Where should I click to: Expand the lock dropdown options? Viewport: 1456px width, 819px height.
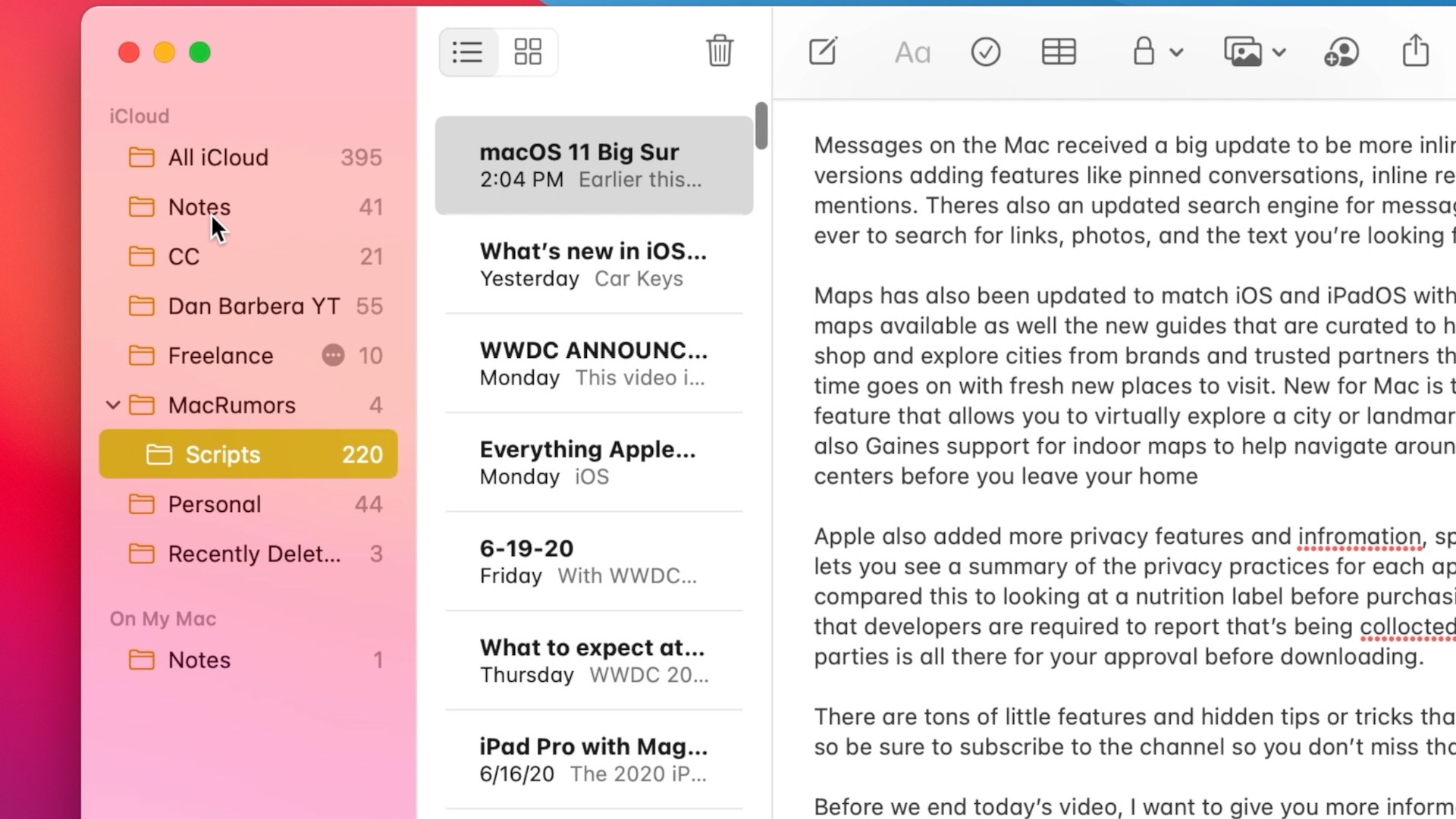(1177, 53)
